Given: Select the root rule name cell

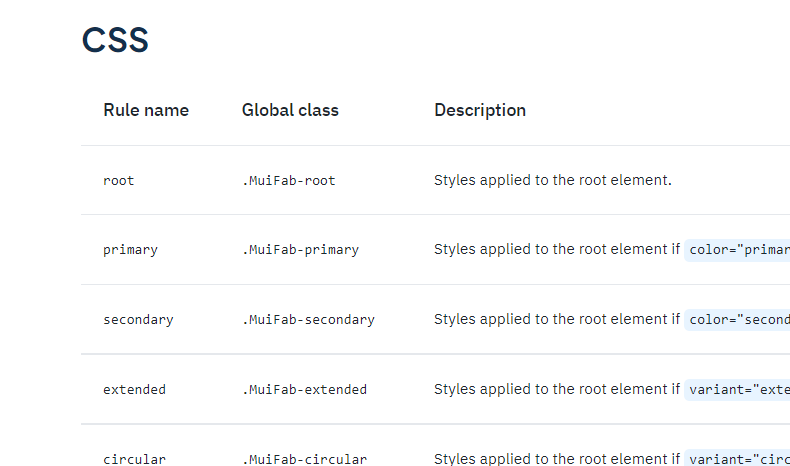Looking at the screenshot, I should pos(119,181).
